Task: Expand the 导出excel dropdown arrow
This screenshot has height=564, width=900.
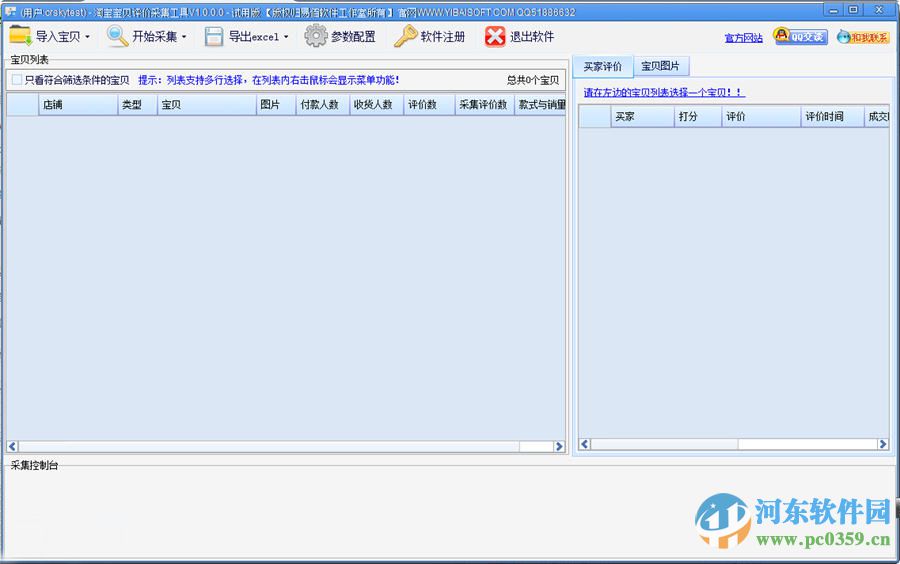Action: point(286,37)
